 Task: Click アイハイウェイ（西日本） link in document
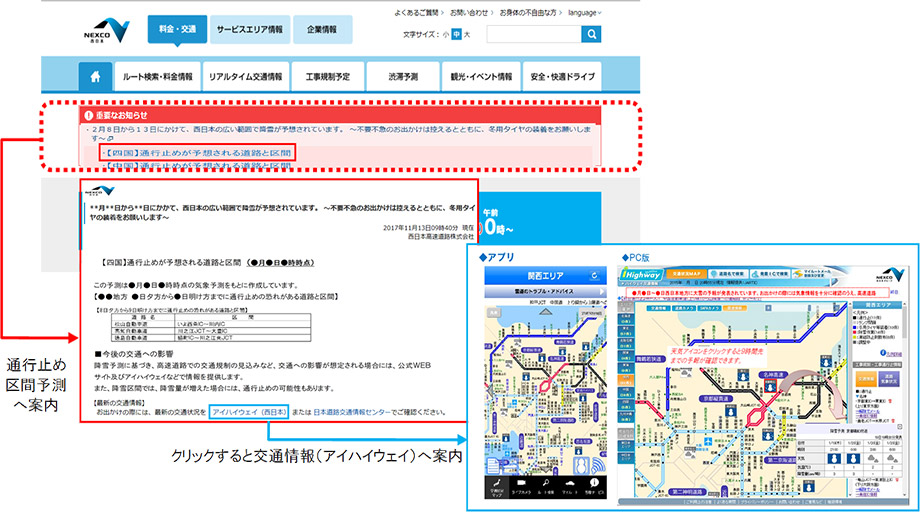point(249,412)
